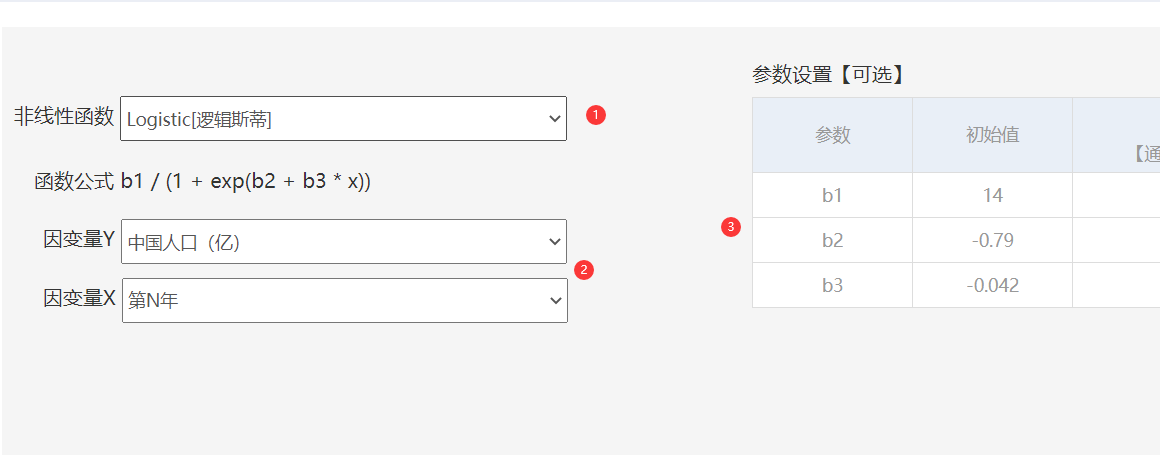Click the 非线性函数 label
This screenshot has height=455, width=1160.
[64, 117]
